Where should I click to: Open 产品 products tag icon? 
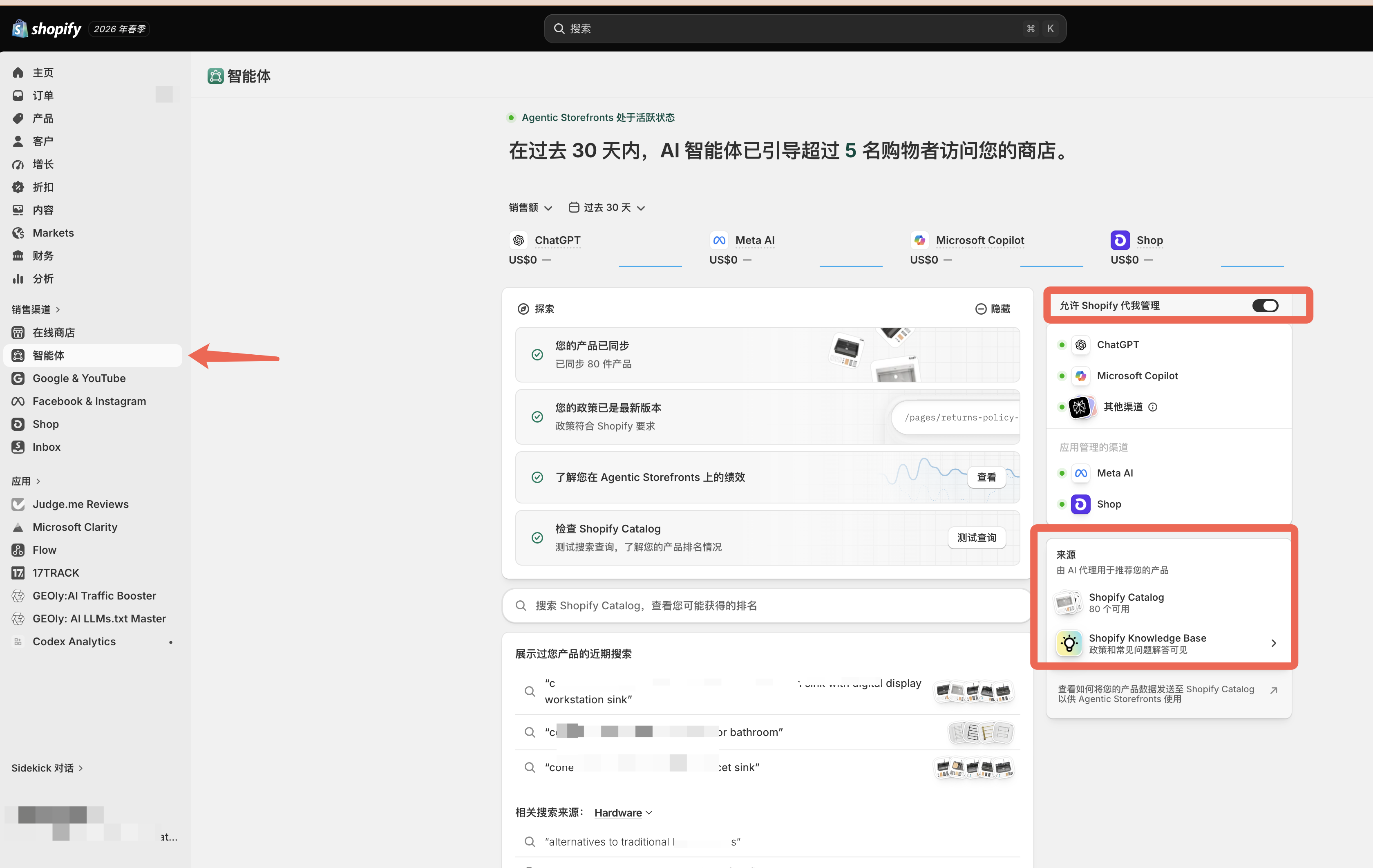(x=18, y=118)
